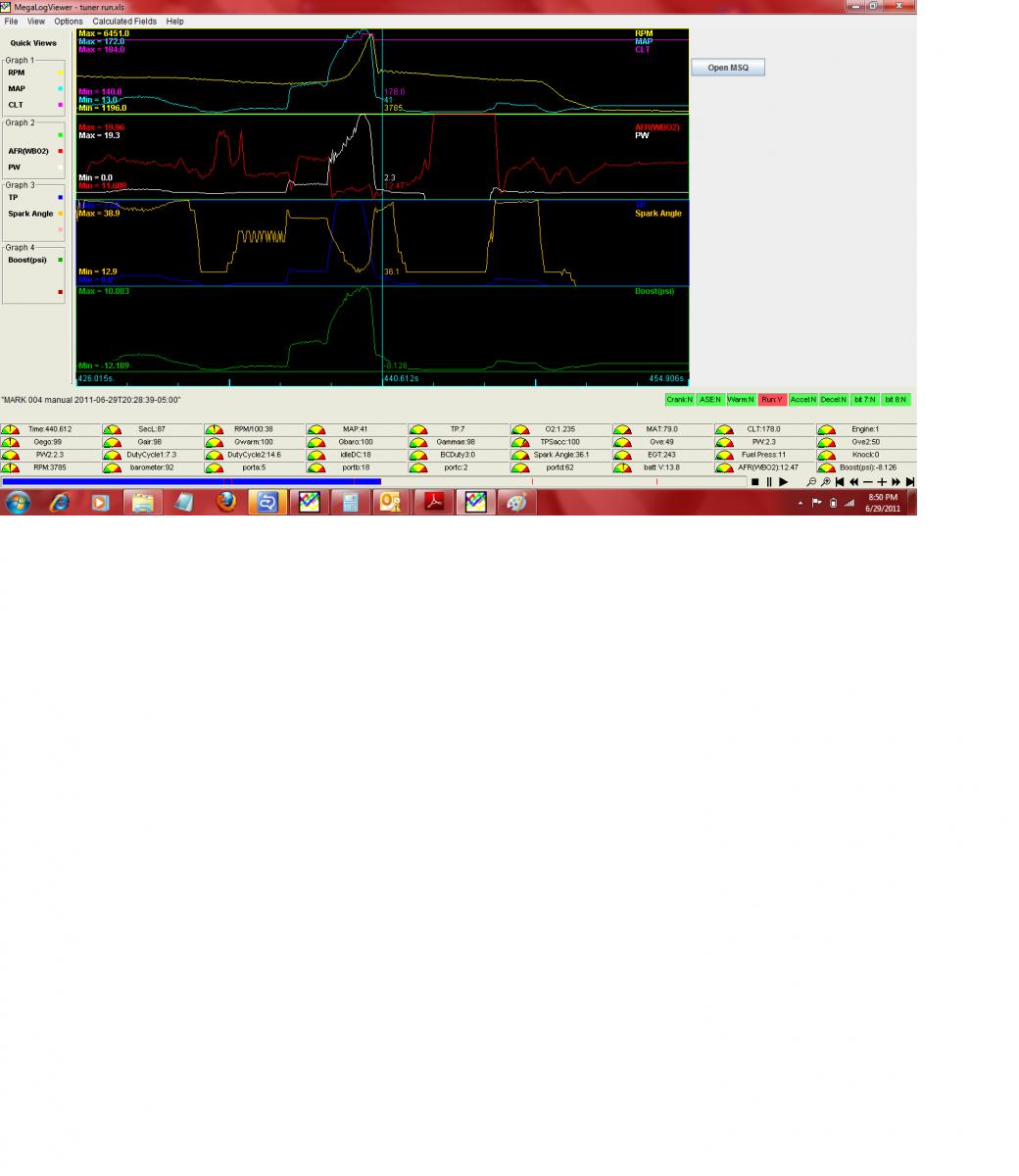
Task: Click the bit 8:N status indicator
Action: [x=897, y=400]
